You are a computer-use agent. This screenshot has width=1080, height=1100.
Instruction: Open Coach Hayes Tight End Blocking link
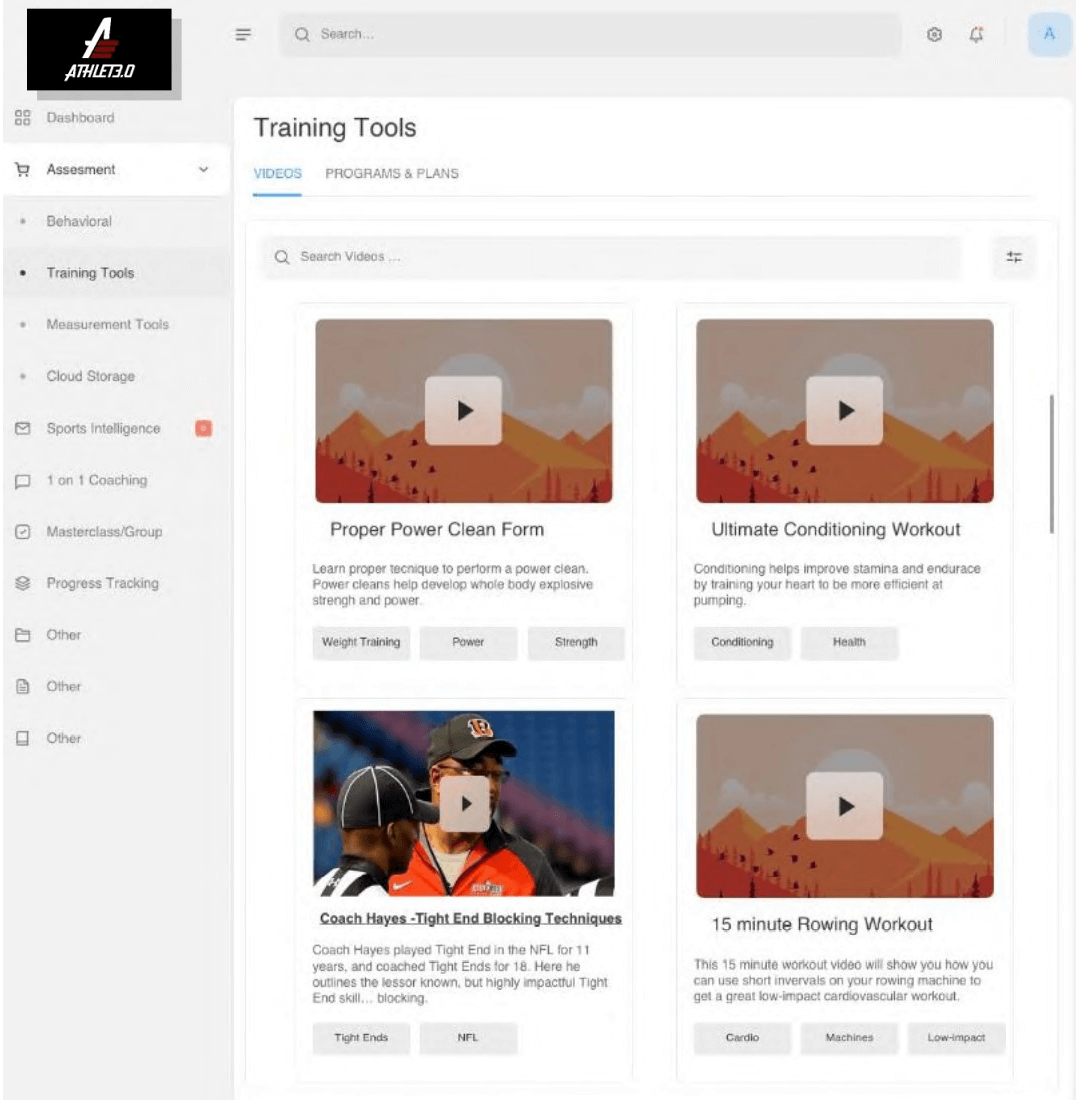[x=470, y=918]
